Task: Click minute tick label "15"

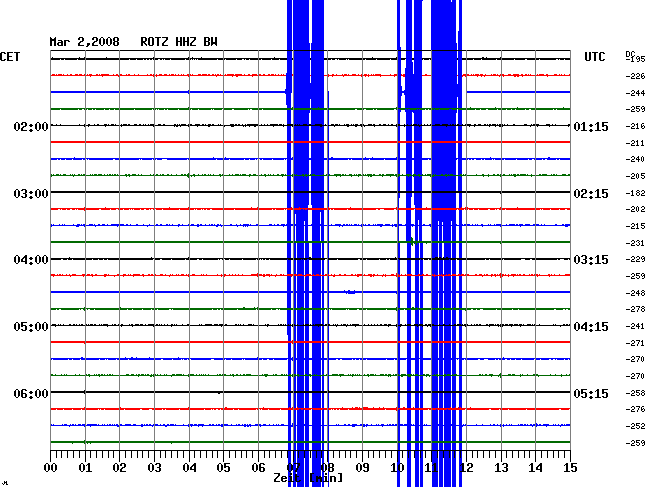Action: [x=570, y=468]
